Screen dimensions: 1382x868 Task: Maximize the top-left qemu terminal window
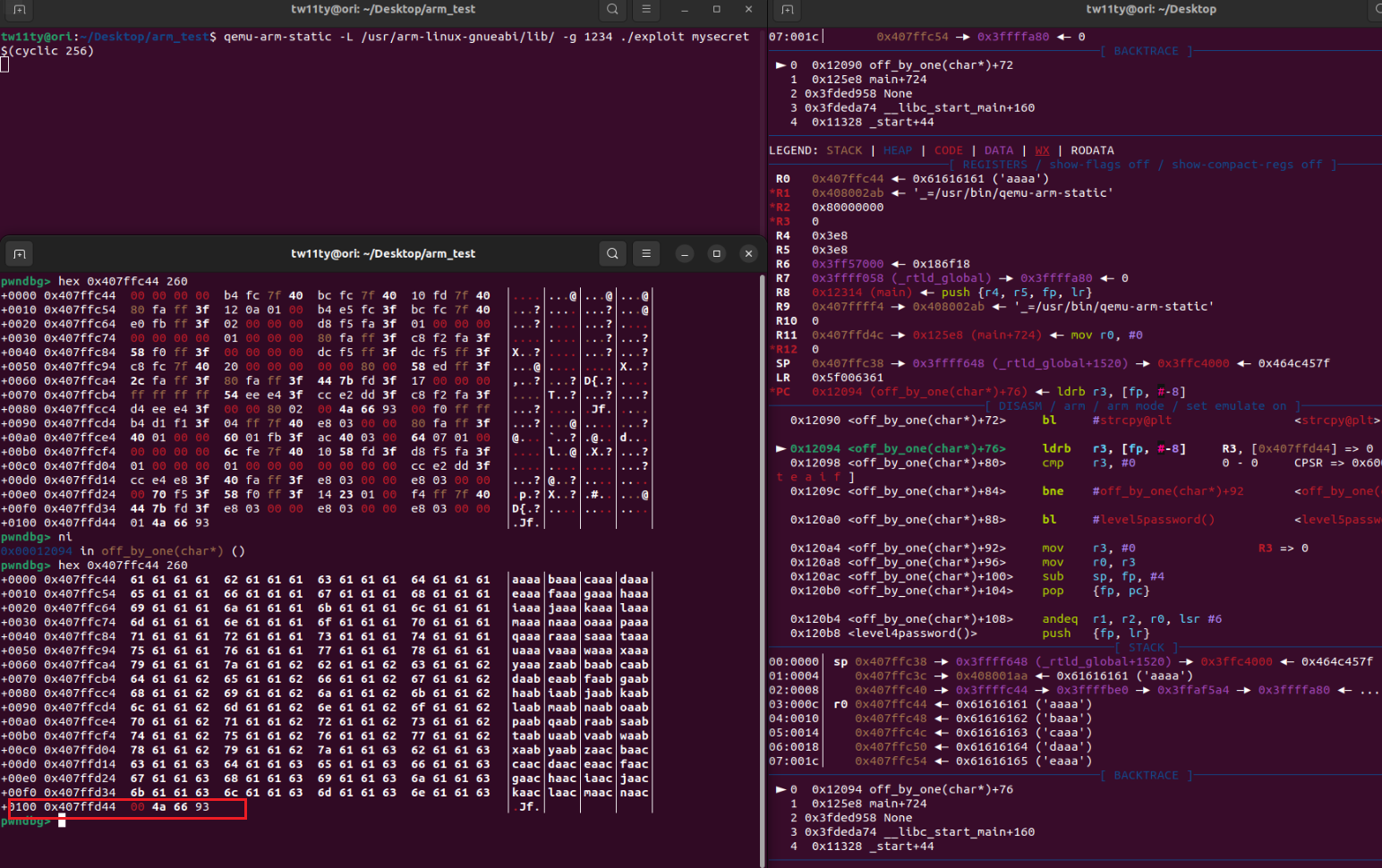click(716, 9)
